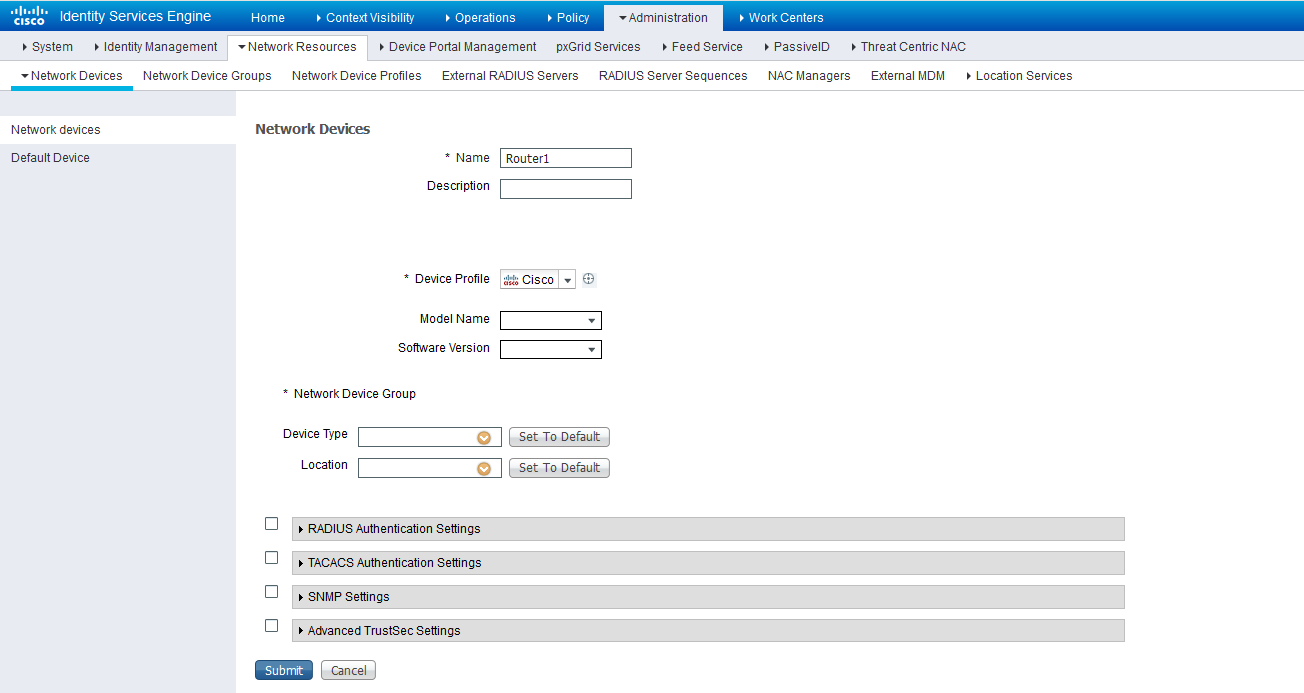Switch to the External RADIUS Servers tab
Screen dimensions: 1304x693
pos(510,76)
